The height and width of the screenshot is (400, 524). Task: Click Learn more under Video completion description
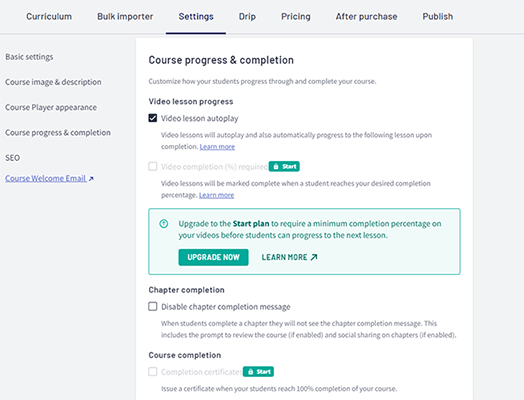[x=217, y=195]
